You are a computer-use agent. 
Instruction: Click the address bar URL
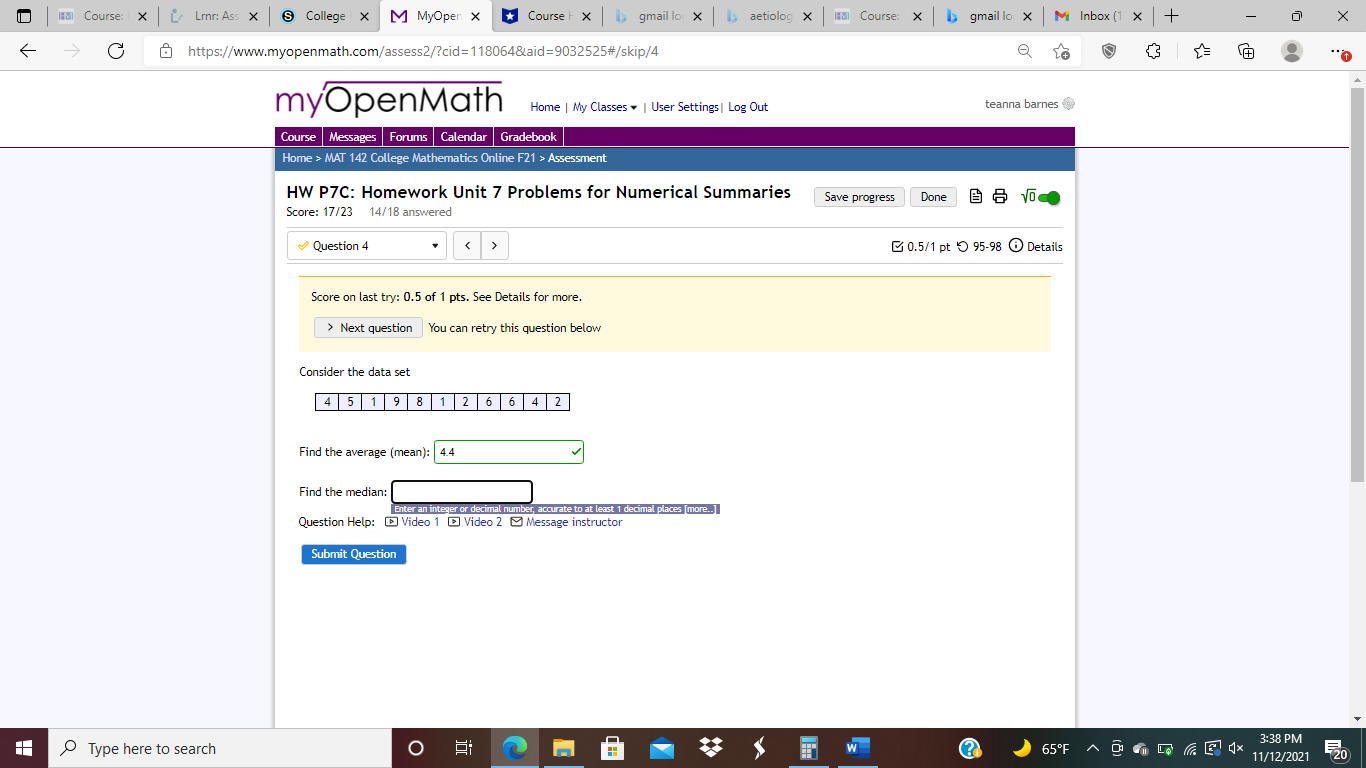click(x=423, y=51)
